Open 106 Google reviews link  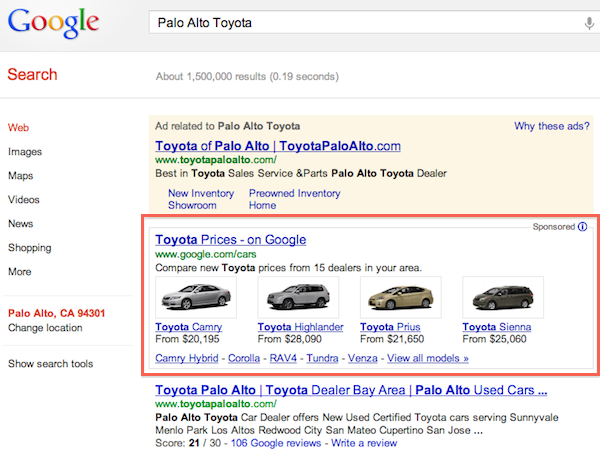click(276, 443)
